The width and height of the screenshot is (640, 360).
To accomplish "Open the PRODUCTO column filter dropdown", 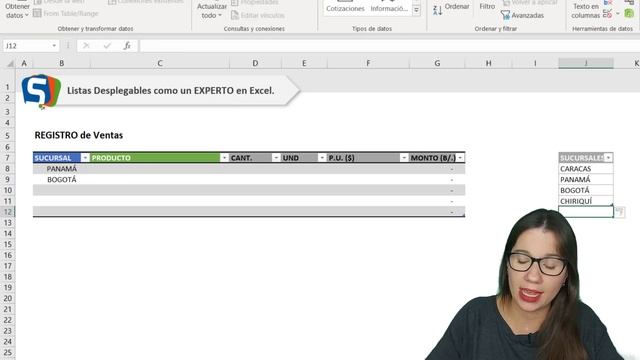I will [x=224, y=158].
